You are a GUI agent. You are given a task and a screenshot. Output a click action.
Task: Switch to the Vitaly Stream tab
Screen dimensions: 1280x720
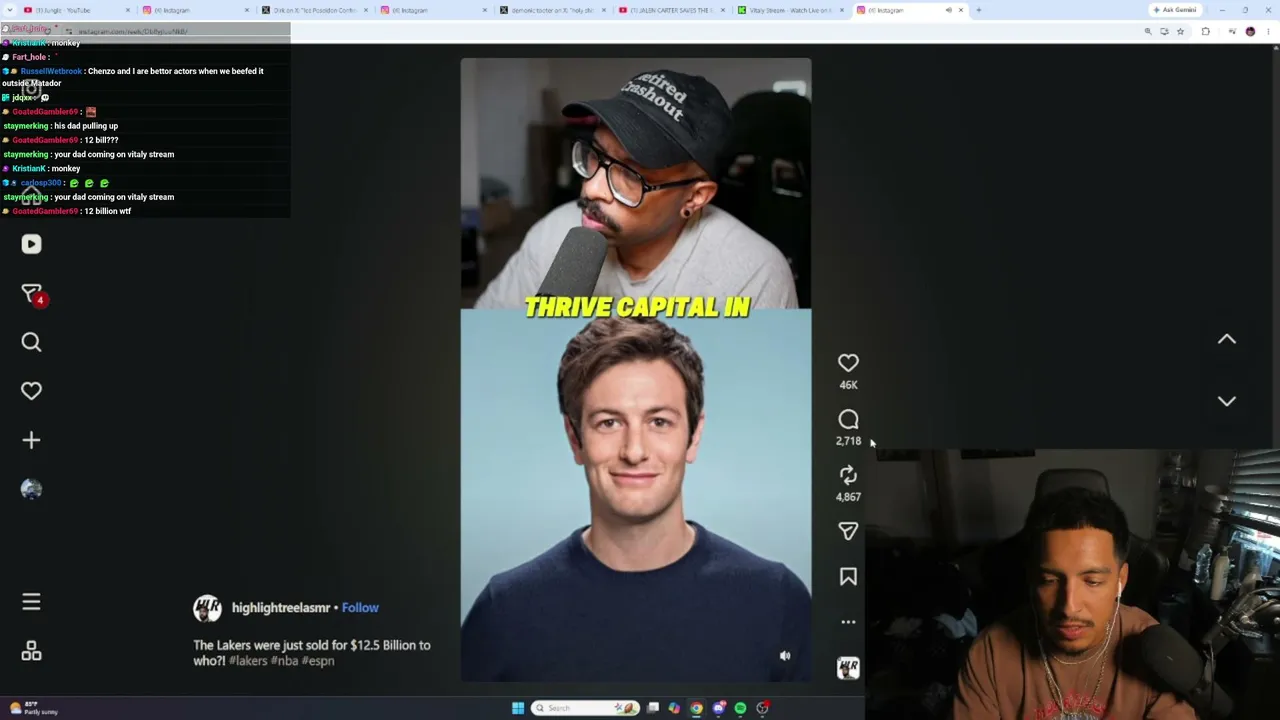coord(788,10)
